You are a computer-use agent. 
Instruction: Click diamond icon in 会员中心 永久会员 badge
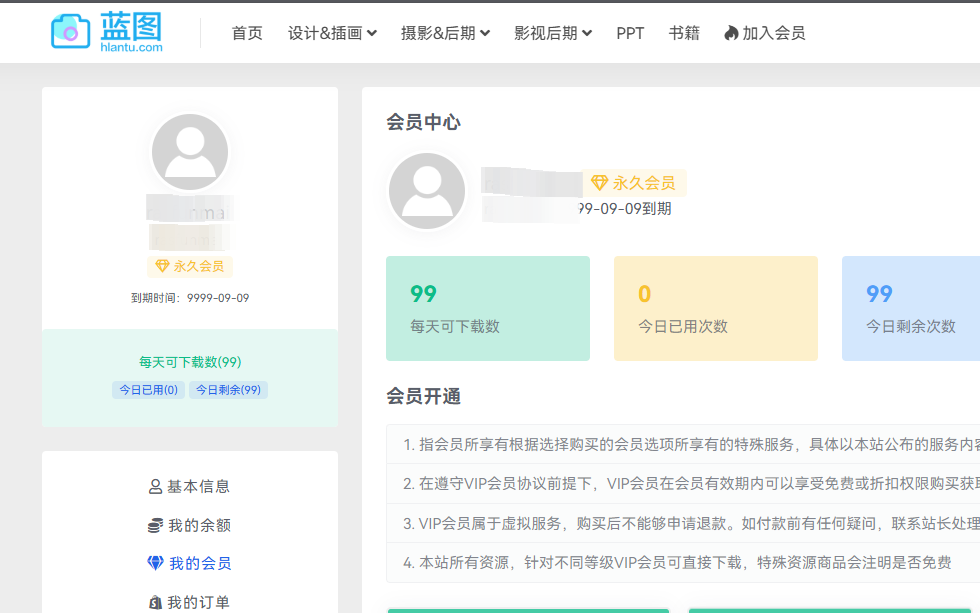(x=599, y=182)
